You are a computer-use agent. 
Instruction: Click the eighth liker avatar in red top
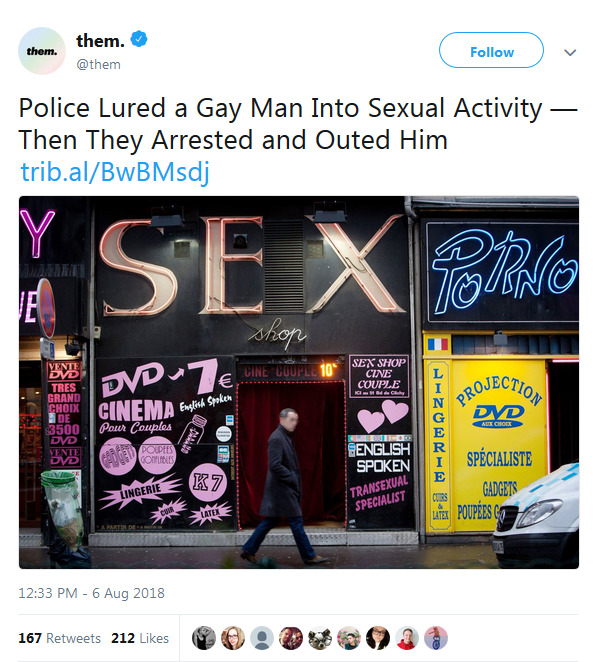407,638
